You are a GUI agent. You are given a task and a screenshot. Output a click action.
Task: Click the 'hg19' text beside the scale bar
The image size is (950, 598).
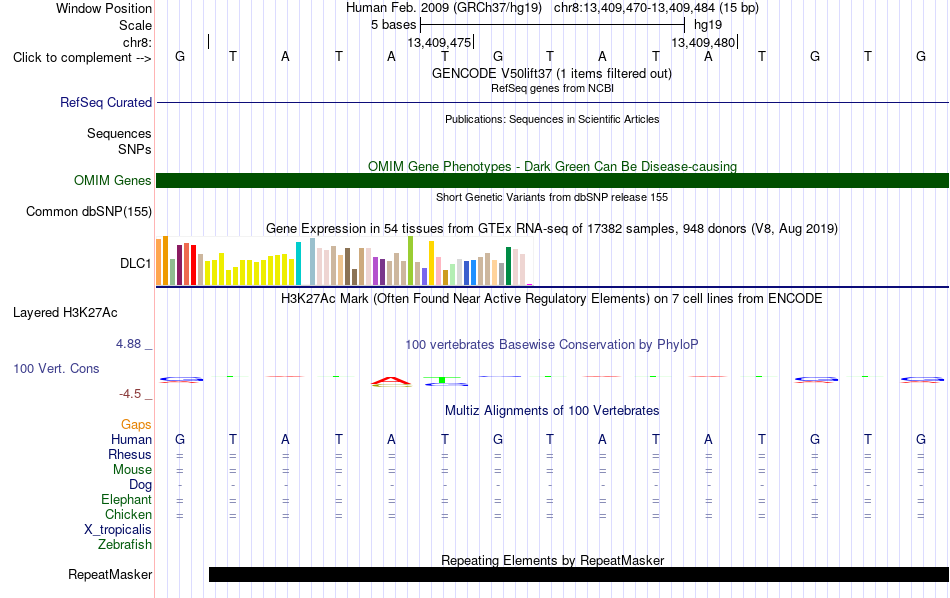[x=708, y=25]
